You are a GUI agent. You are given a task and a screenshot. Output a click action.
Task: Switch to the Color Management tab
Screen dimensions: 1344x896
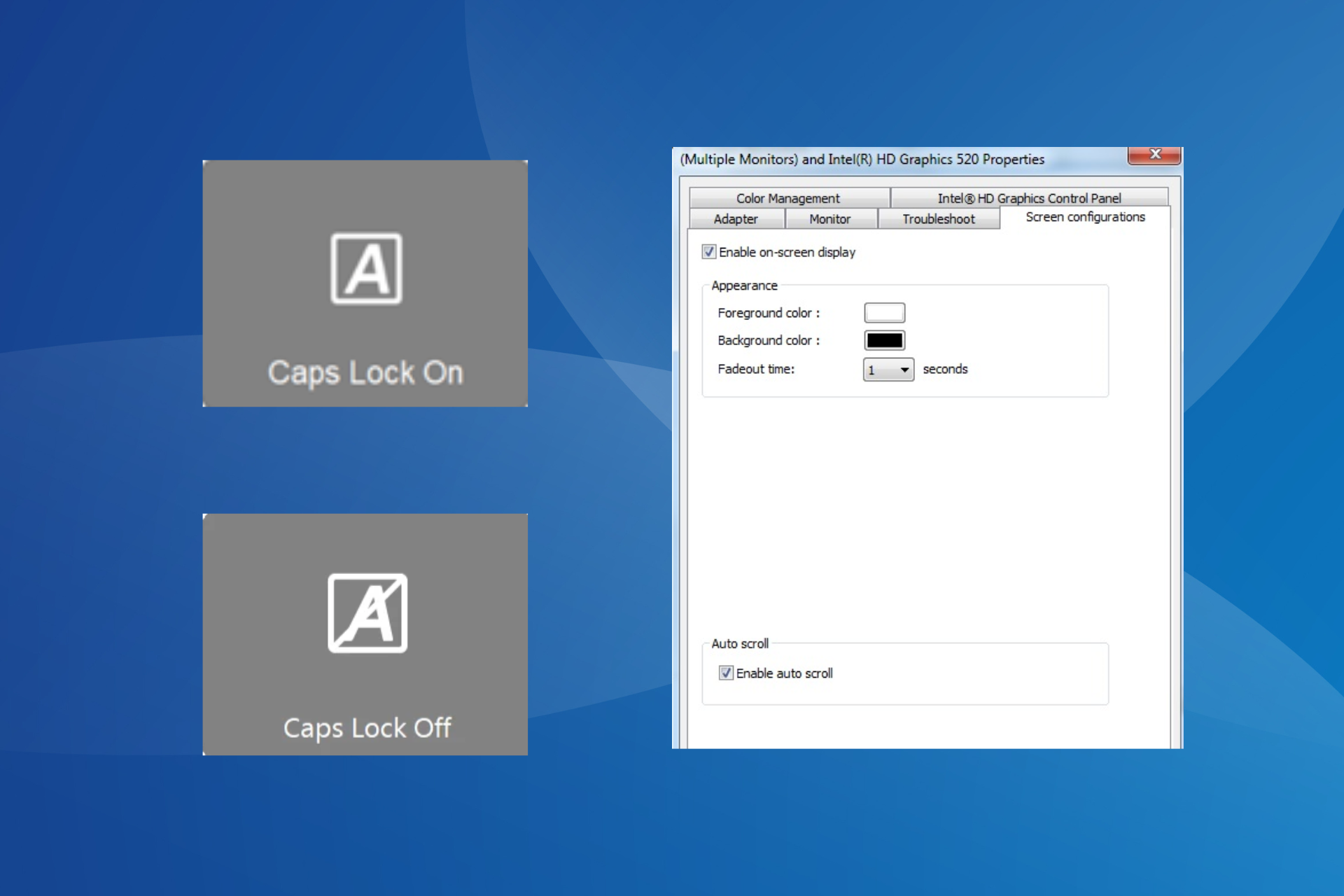pos(788,198)
